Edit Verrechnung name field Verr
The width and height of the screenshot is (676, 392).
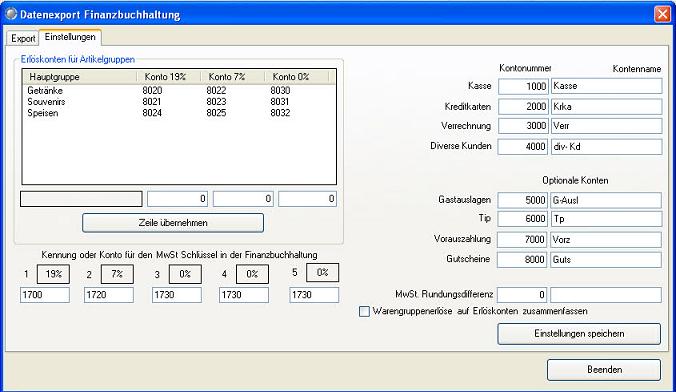point(607,126)
